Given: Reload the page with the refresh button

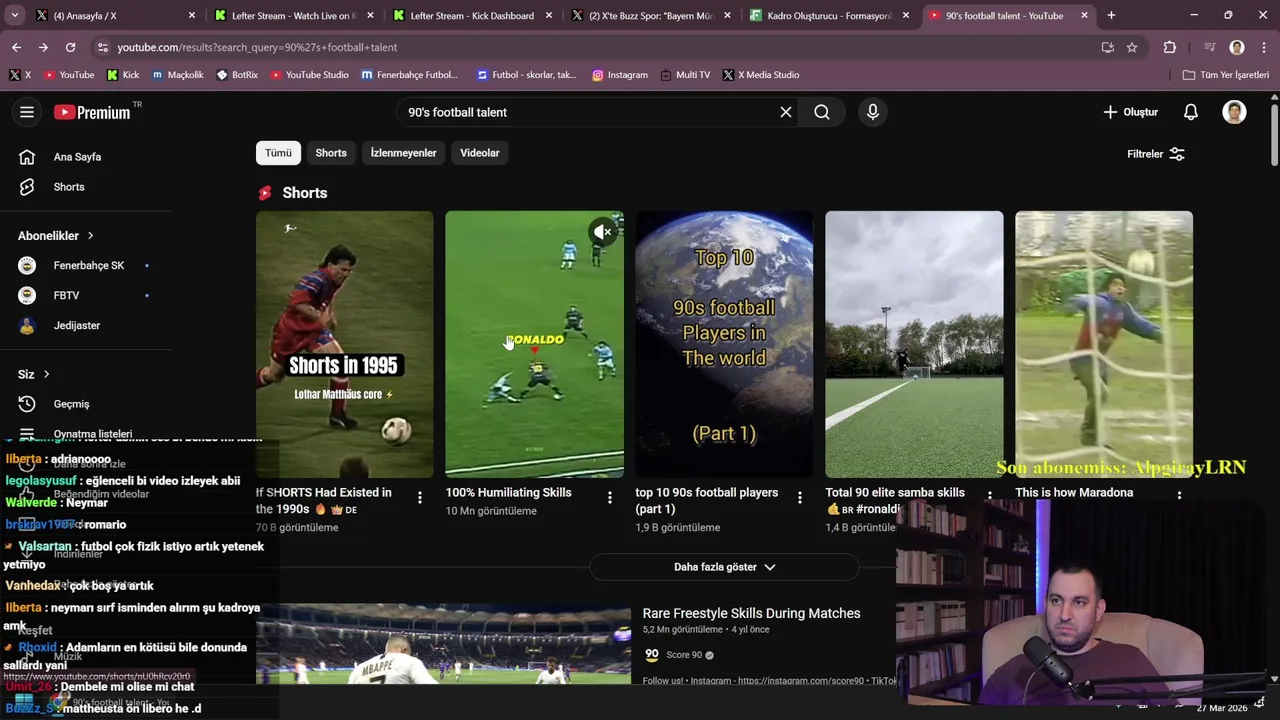Looking at the screenshot, I should pos(70,47).
